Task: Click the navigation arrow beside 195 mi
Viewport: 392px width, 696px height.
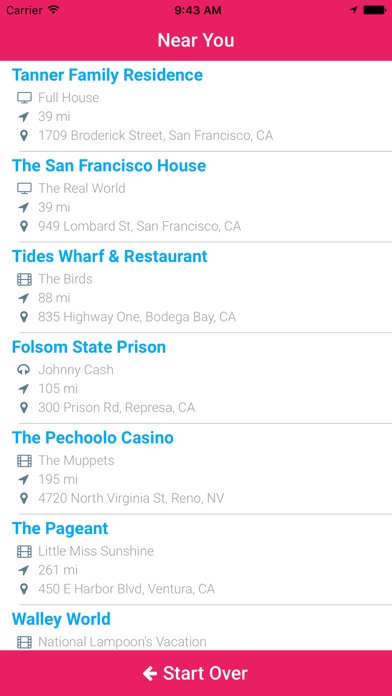Action: [24, 479]
